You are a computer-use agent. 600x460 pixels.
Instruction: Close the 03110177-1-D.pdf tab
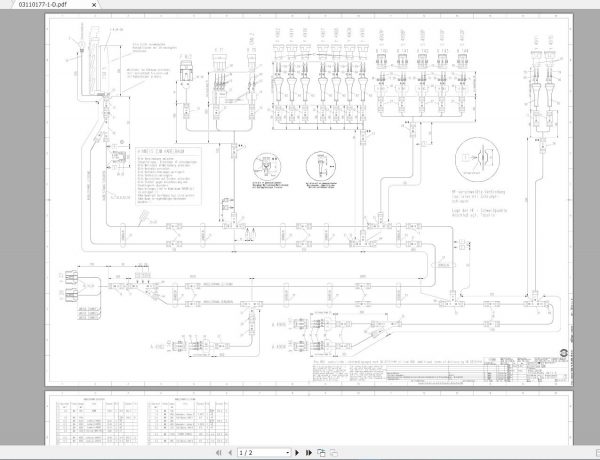(x=94, y=5)
